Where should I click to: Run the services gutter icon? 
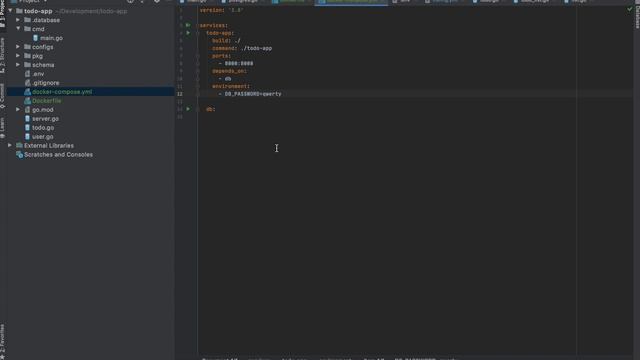188,25
